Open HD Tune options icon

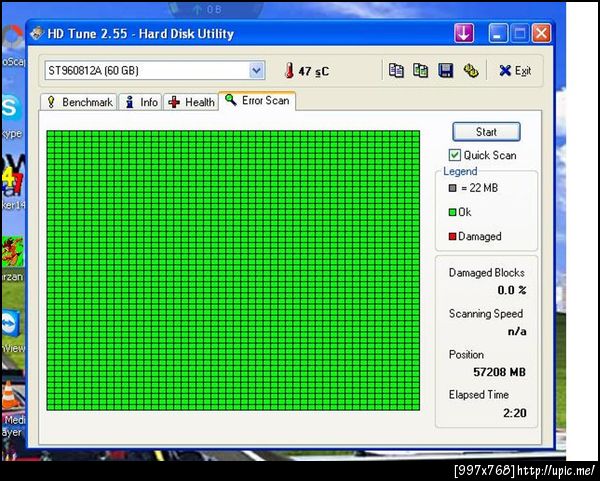pyautogui.click(x=471, y=70)
